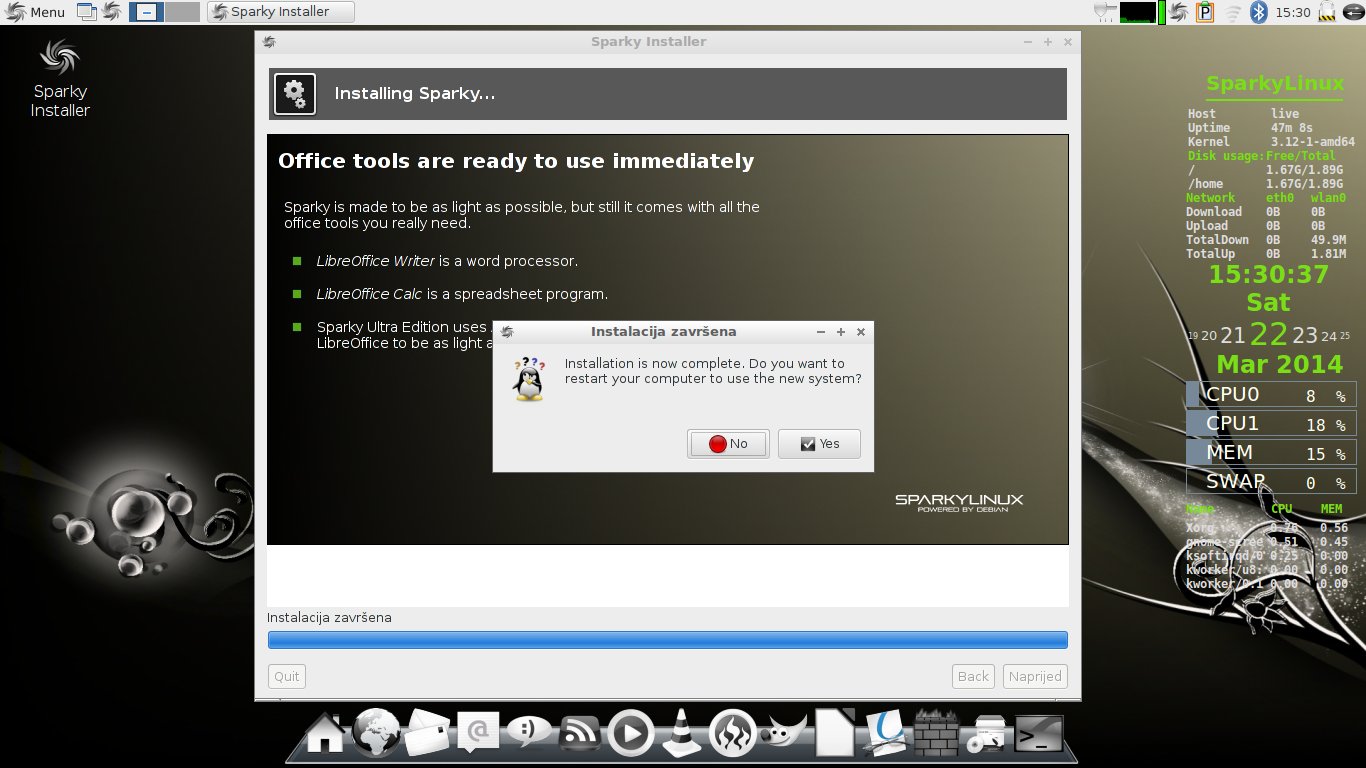Click the Sparky Installer desktop shortcut
Screen dimensions: 1366x768
click(x=60, y=80)
